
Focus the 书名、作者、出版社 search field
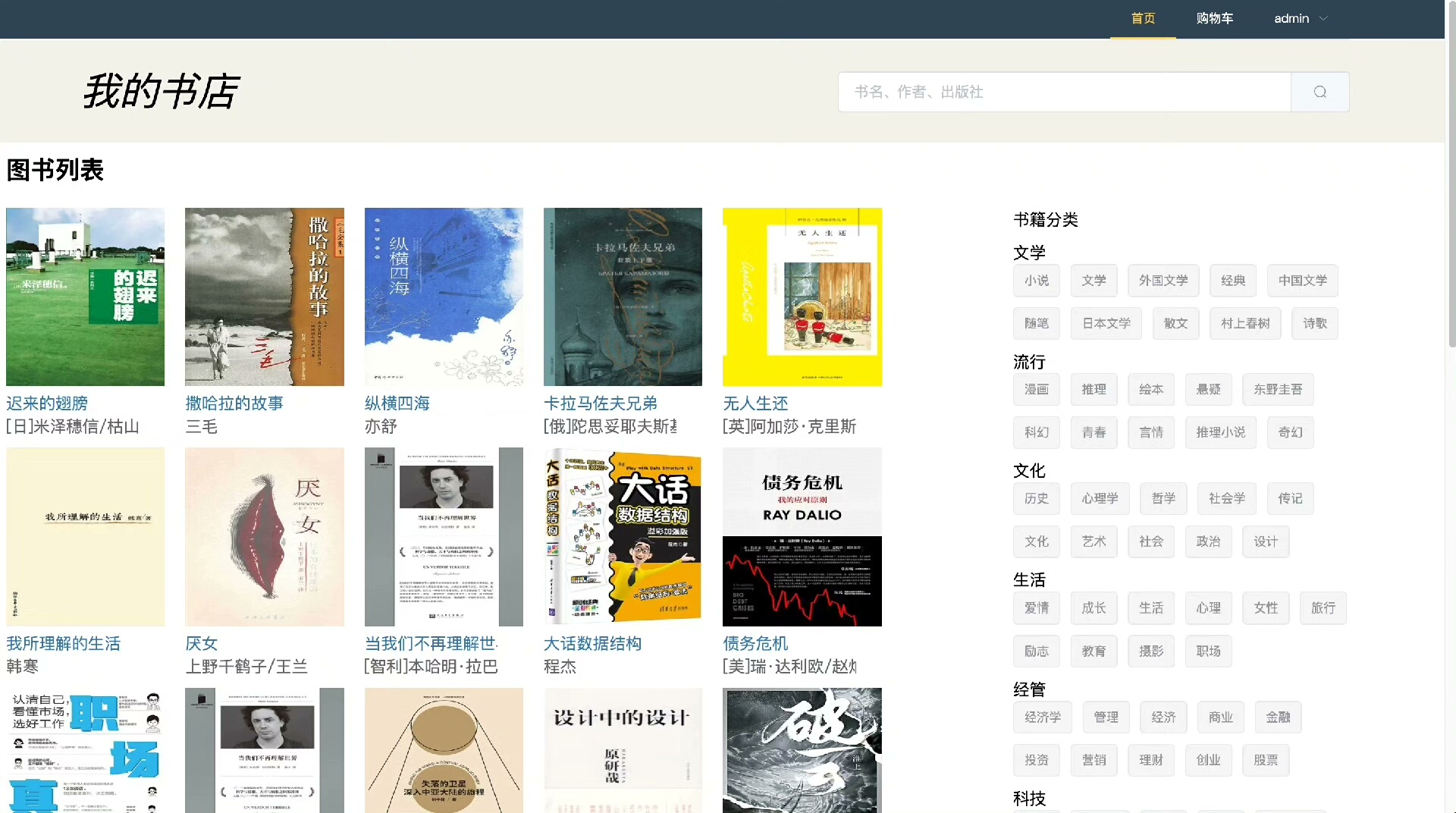click(x=1065, y=92)
